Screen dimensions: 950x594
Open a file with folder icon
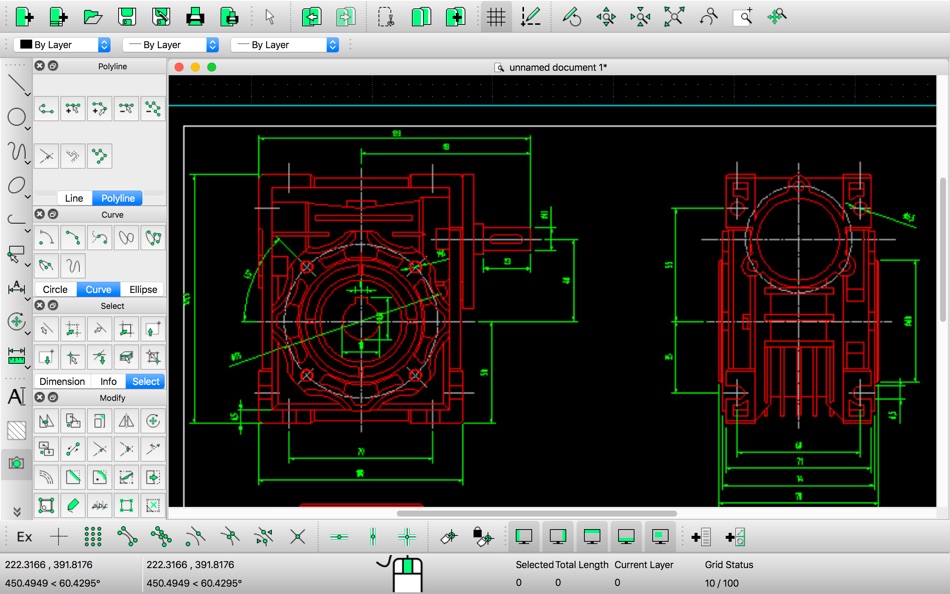point(93,16)
